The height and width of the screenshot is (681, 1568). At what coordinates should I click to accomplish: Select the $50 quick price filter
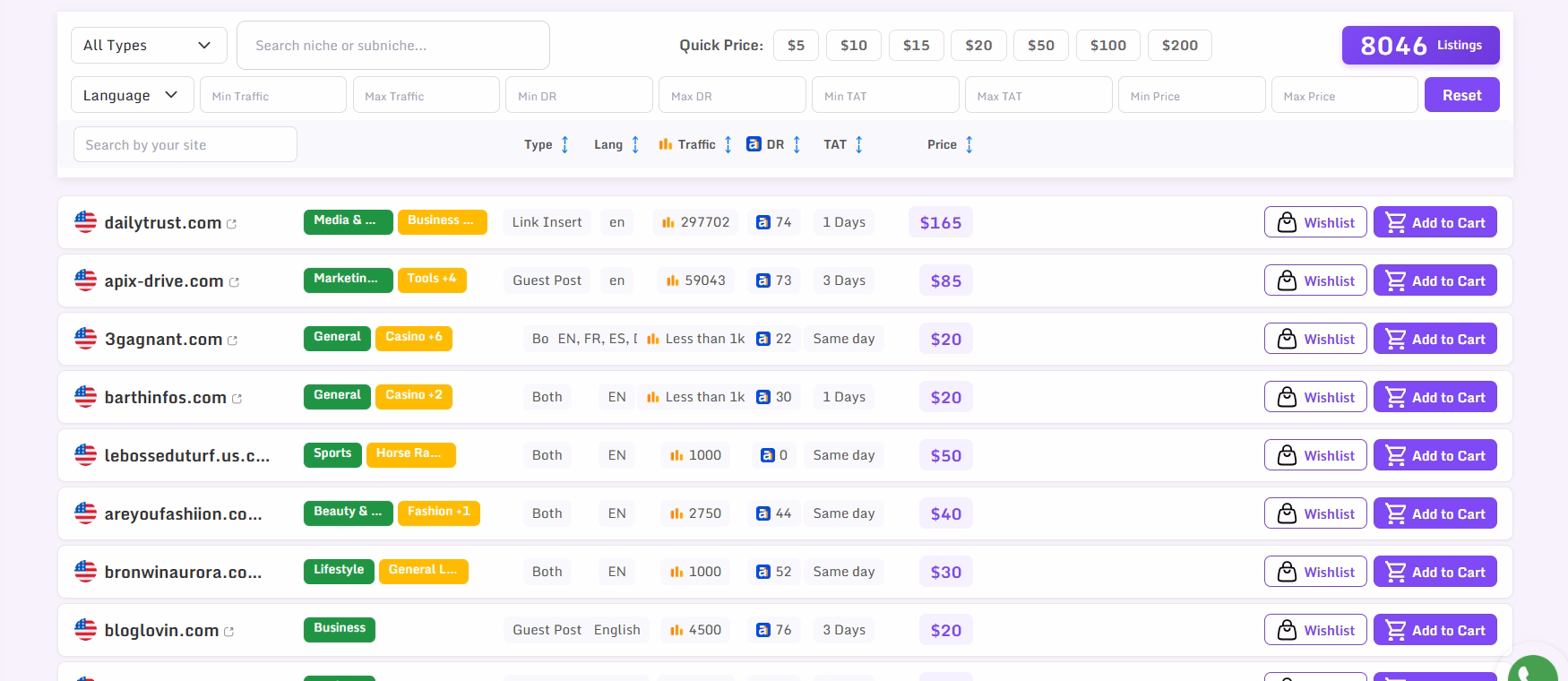(1041, 45)
